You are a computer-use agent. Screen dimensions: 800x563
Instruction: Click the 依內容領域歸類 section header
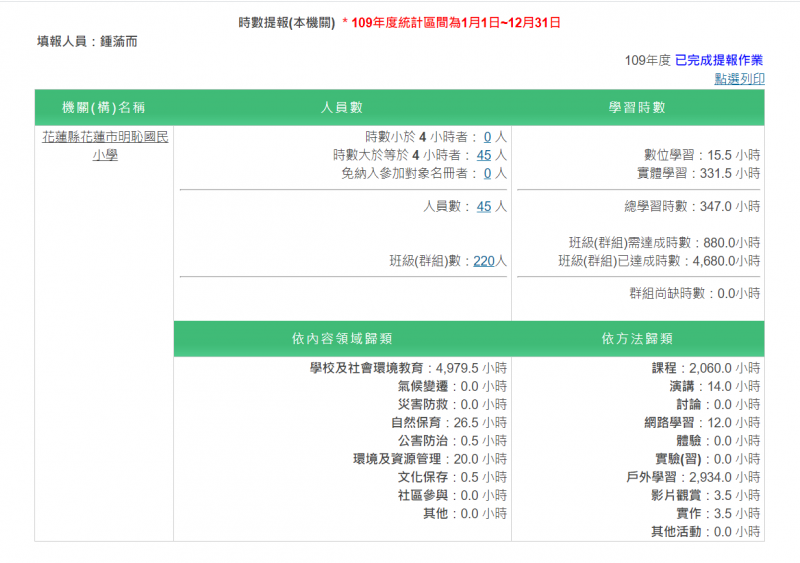342,339
